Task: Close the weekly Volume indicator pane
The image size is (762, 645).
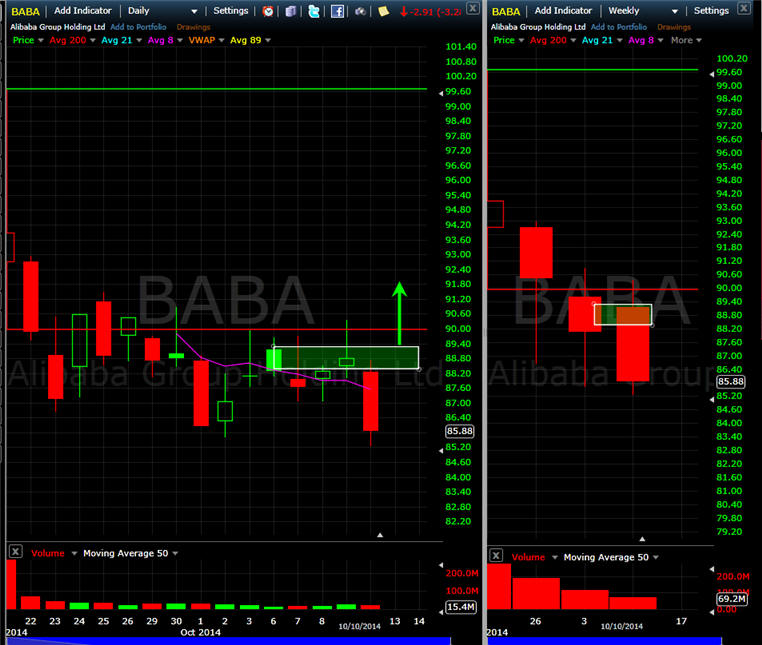Action: tap(496, 555)
